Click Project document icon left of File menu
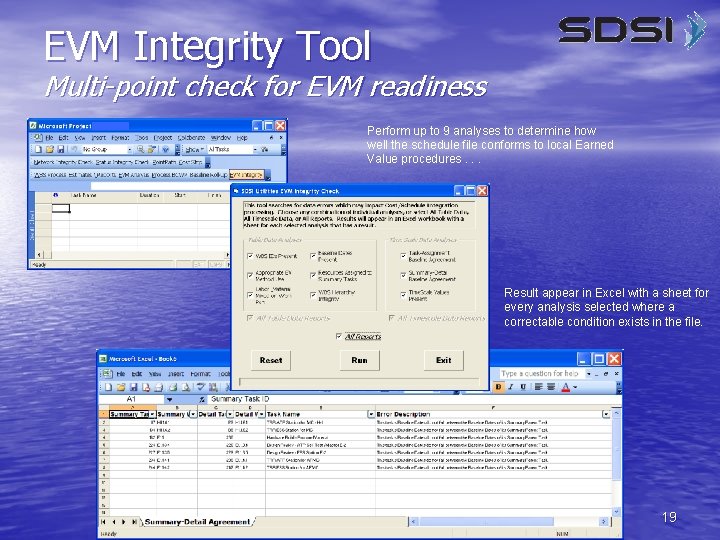The height and width of the screenshot is (540, 720). click(x=38, y=137)
